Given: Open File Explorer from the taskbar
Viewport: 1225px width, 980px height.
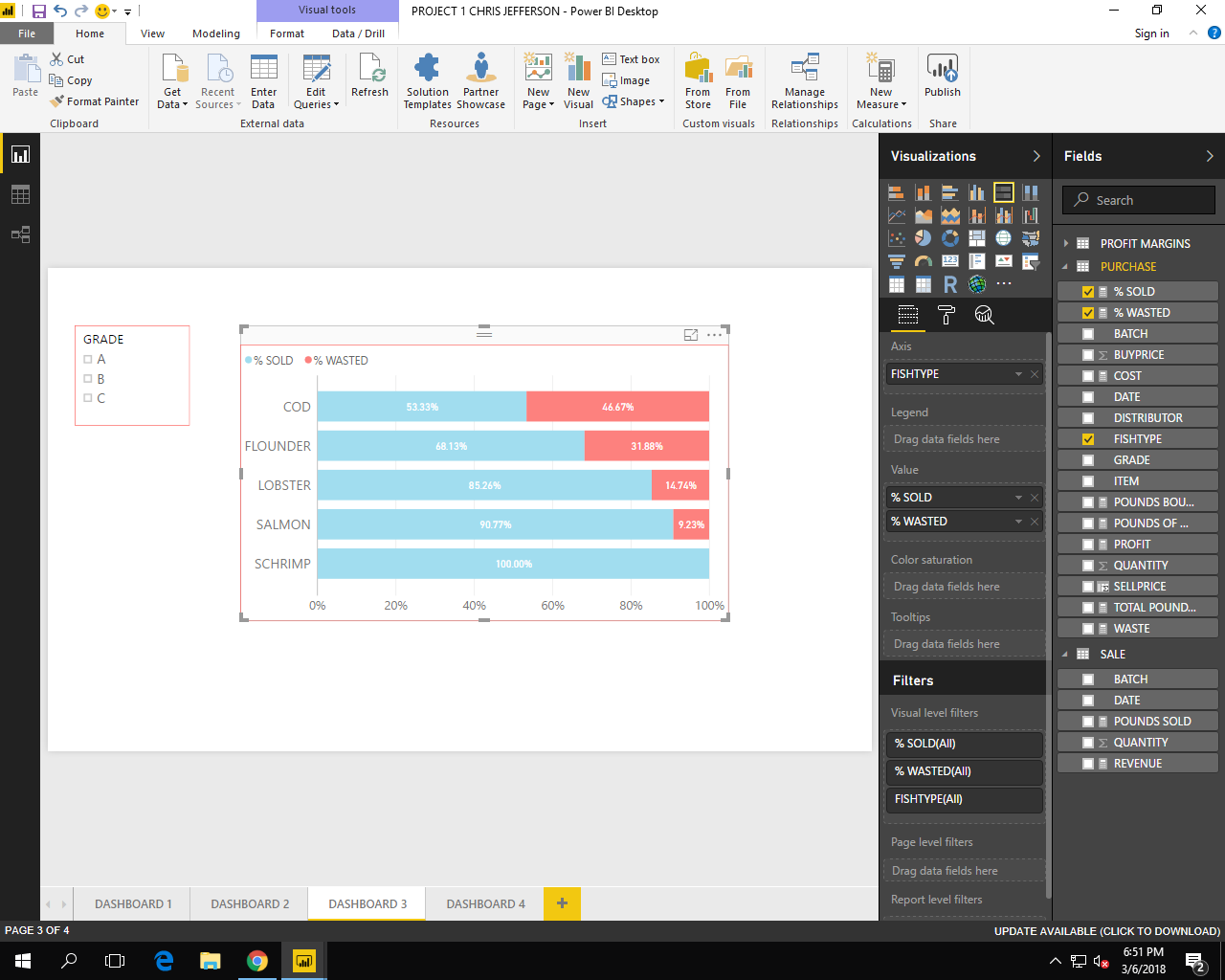Looking at the screenshot, I should click(x=211, y=961).
